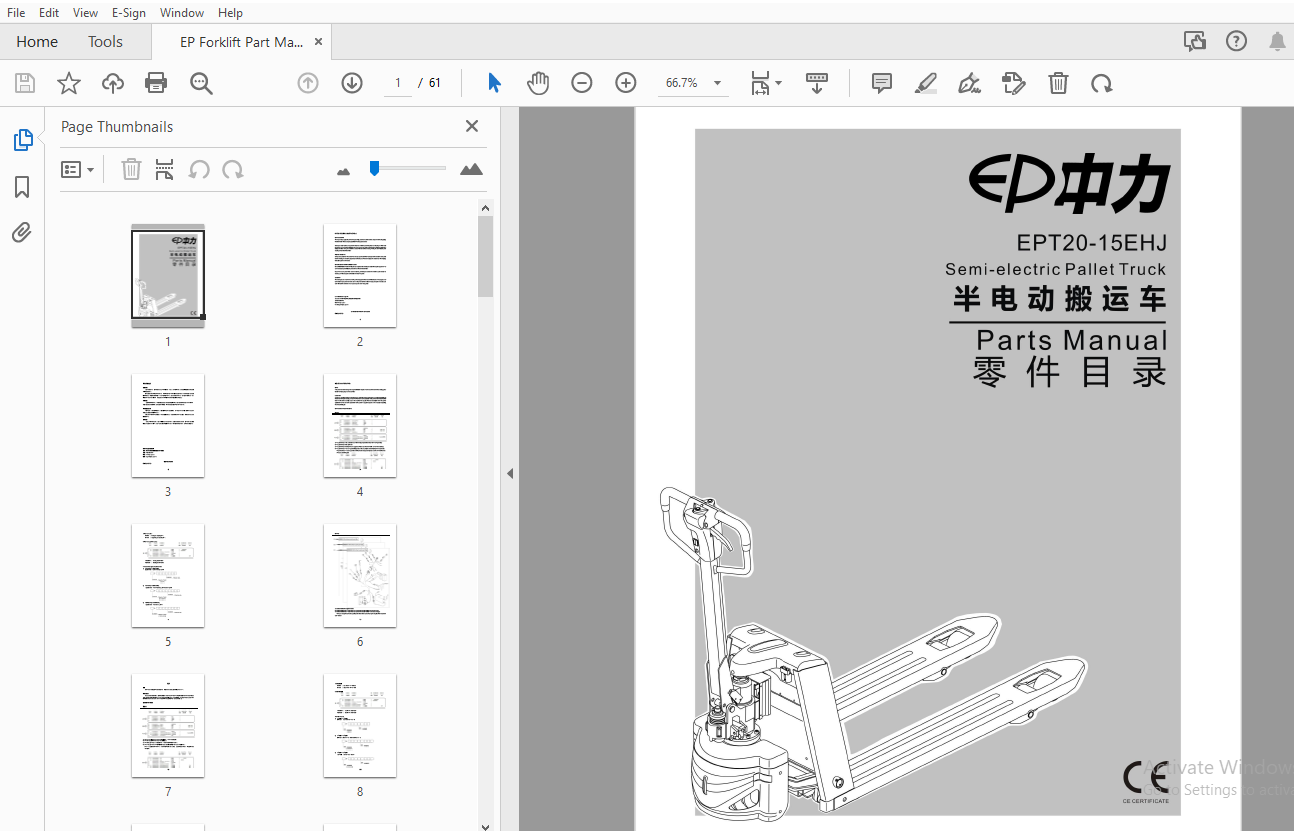Switch to the Home tab
Screen dimensions: 1294x831
pos(37,42)
